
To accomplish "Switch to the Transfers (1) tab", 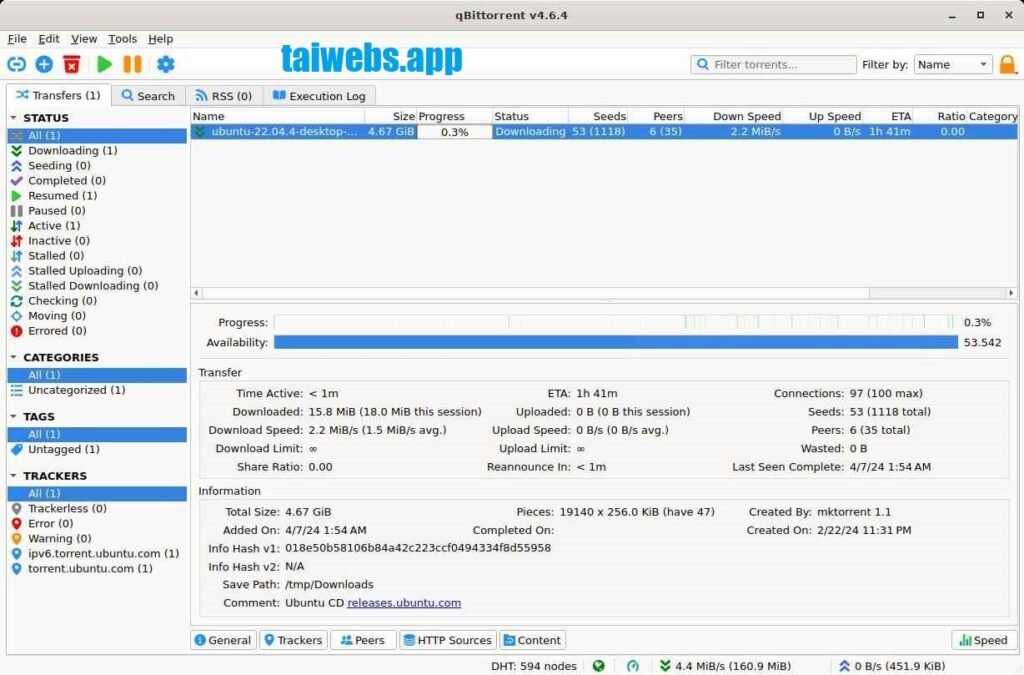I will point(59,95).
